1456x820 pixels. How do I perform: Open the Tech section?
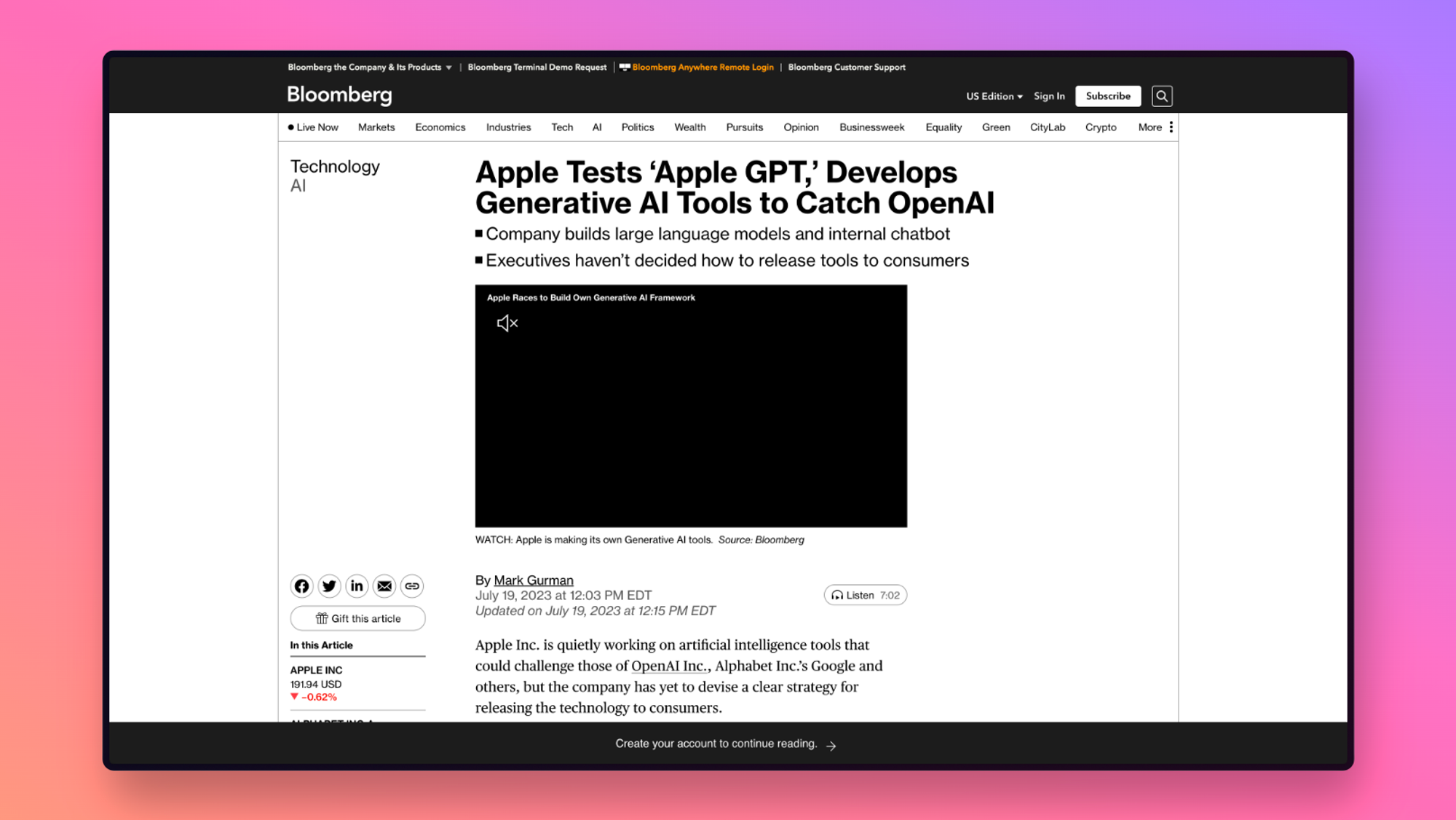click(x=562, y=127)
